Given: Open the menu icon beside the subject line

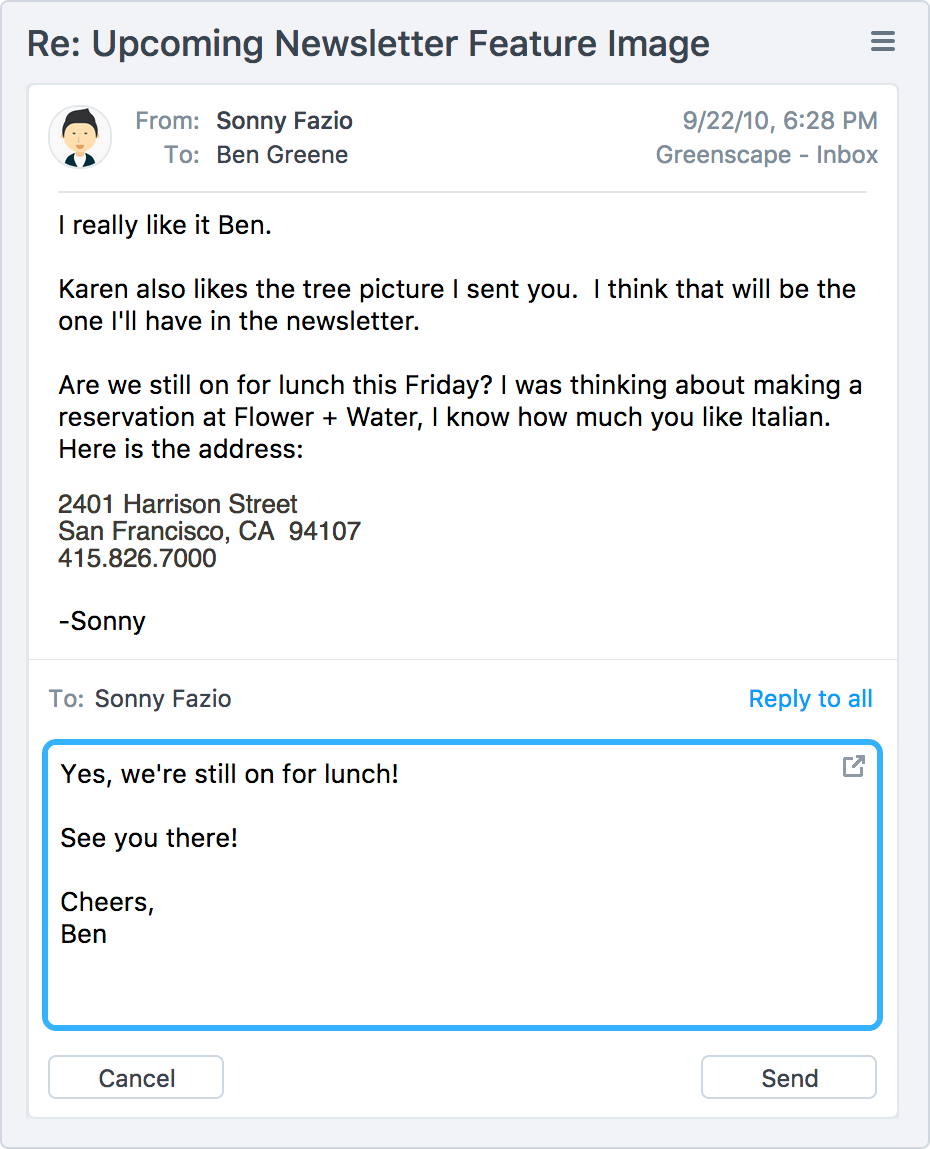Looking at the screenshot, I should (x=881, y=42).
